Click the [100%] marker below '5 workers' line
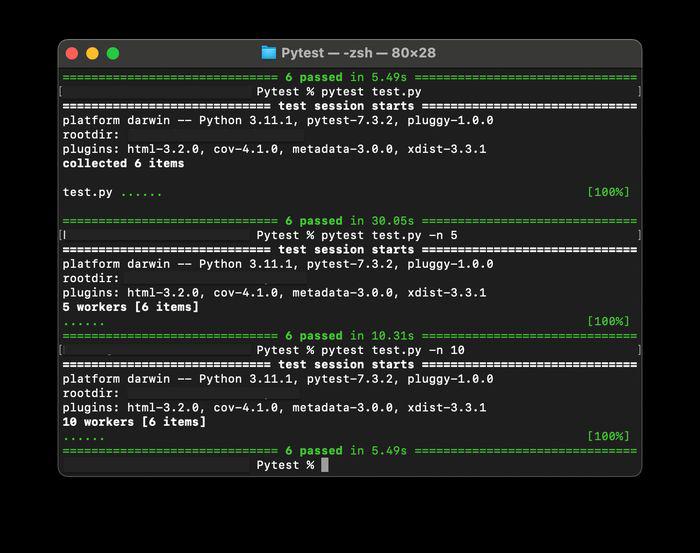Screen dimensions: 700x553 [x=608, y=321]
